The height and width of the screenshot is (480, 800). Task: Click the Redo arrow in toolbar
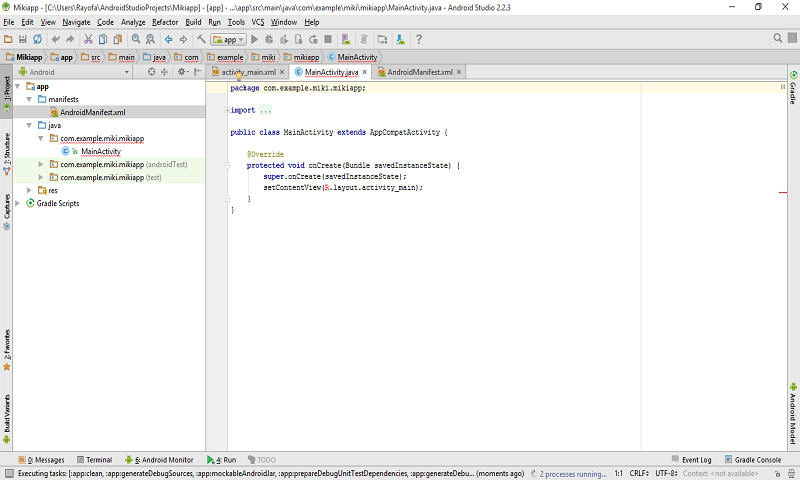coord(70,39)
